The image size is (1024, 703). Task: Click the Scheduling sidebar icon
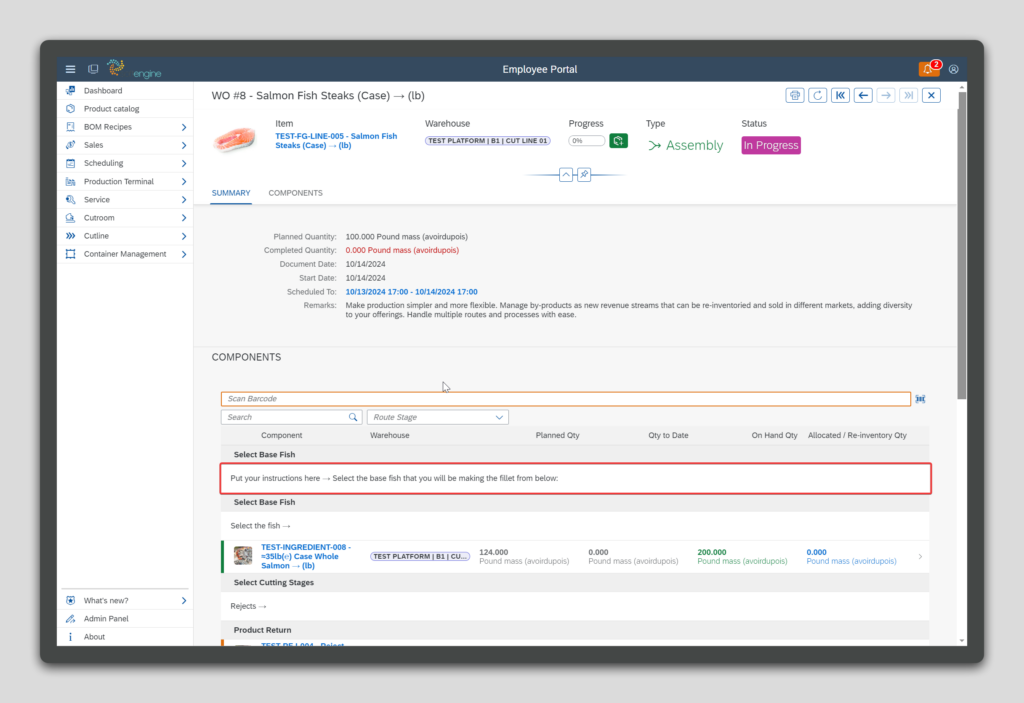[71, 163]
